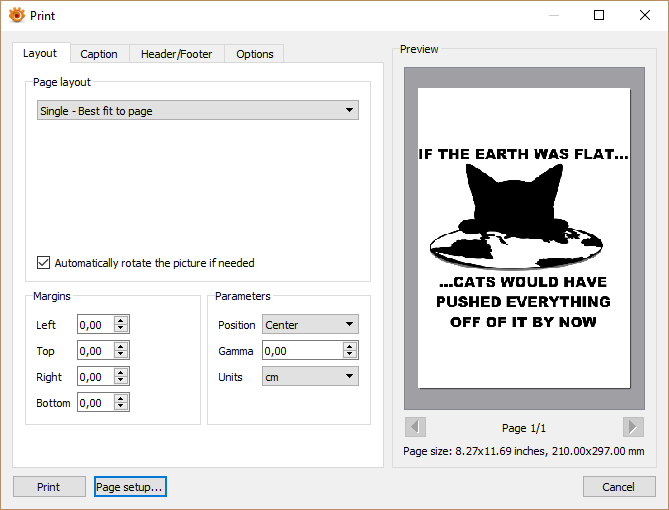Cancel the print dialog
The height and width of the screenshot is (510, 669).
pyautogui.click(x=619, y=487)
